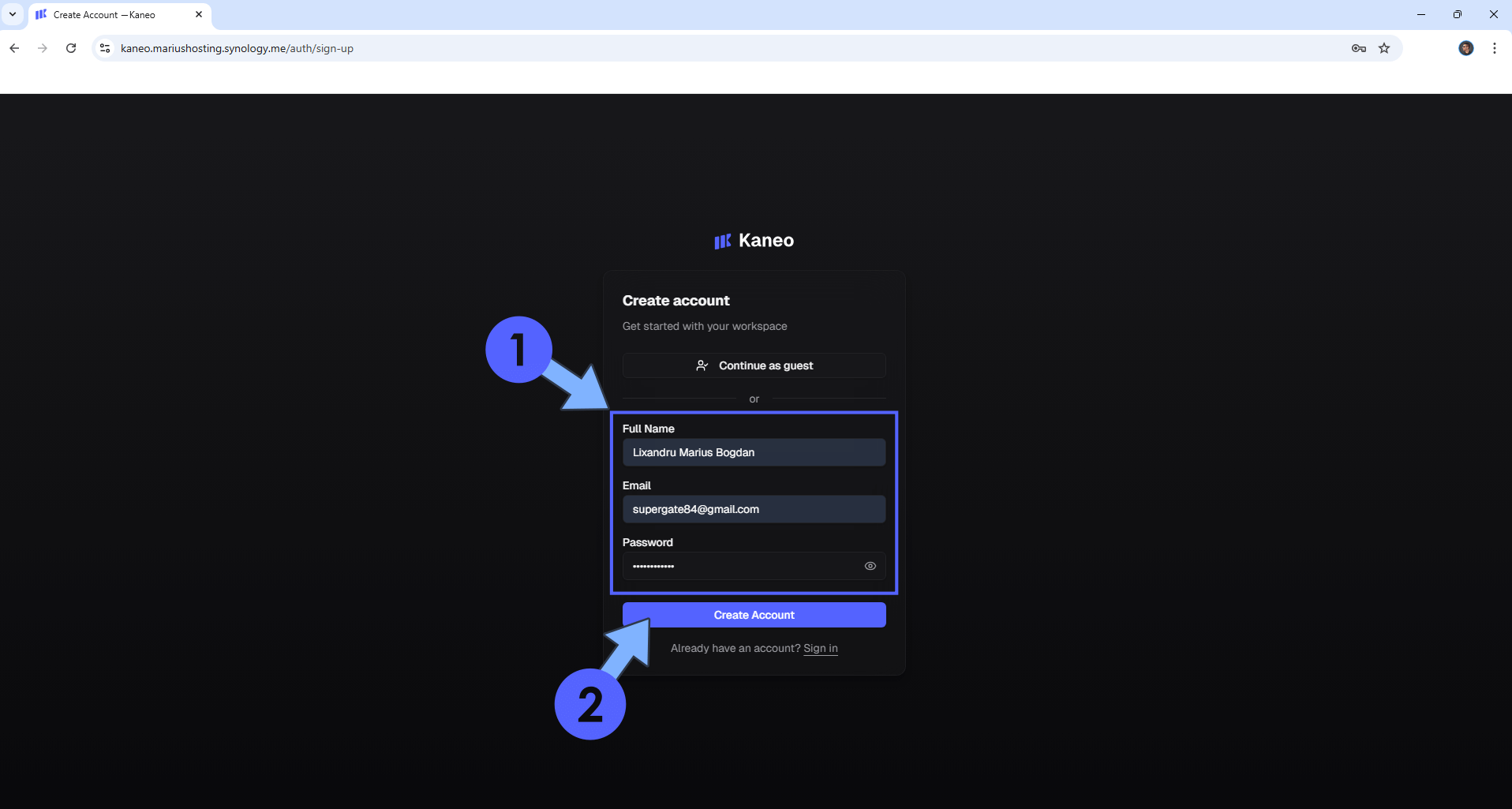Reload the page
1512x809 pixels.
70,48
